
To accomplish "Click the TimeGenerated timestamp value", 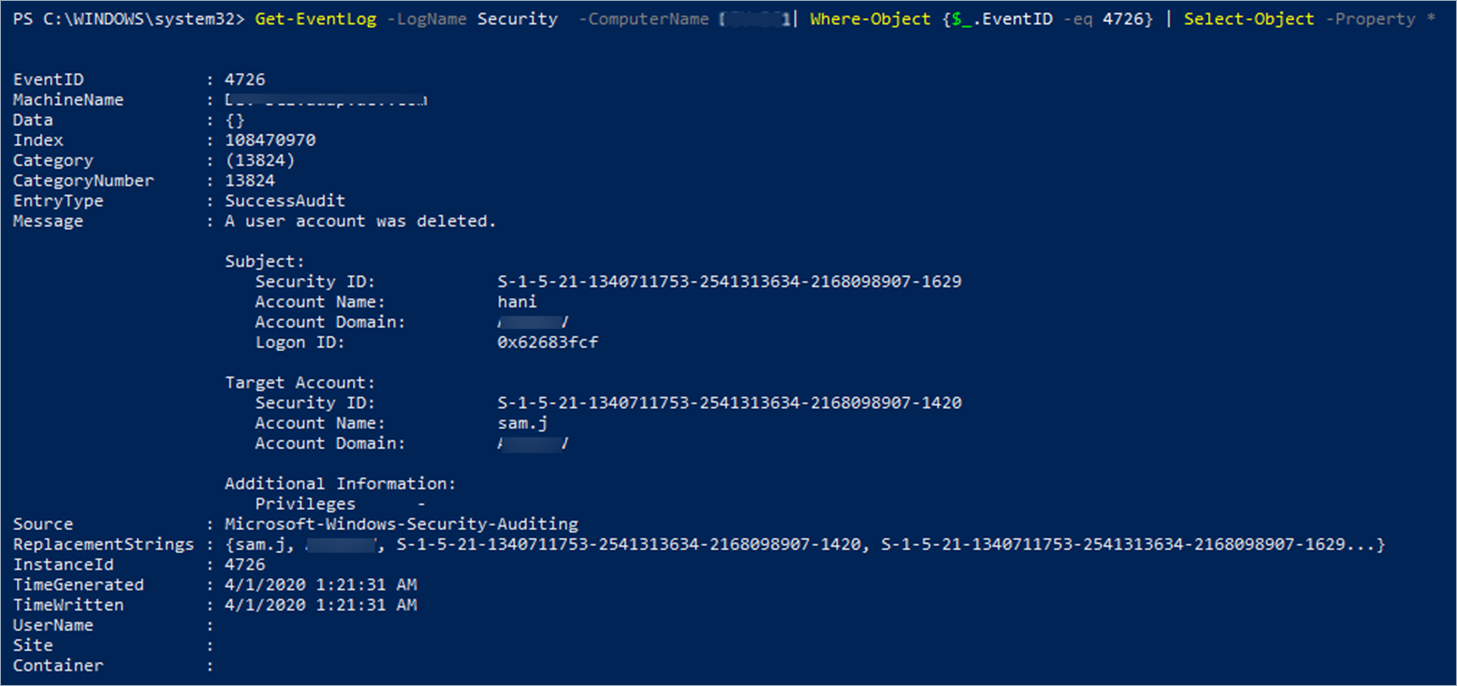I will click(x=320, y=585).
